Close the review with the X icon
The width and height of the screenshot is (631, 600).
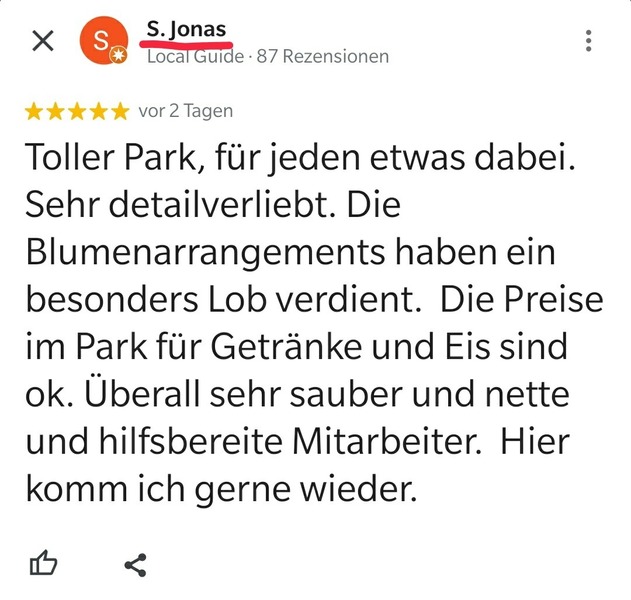43,41
